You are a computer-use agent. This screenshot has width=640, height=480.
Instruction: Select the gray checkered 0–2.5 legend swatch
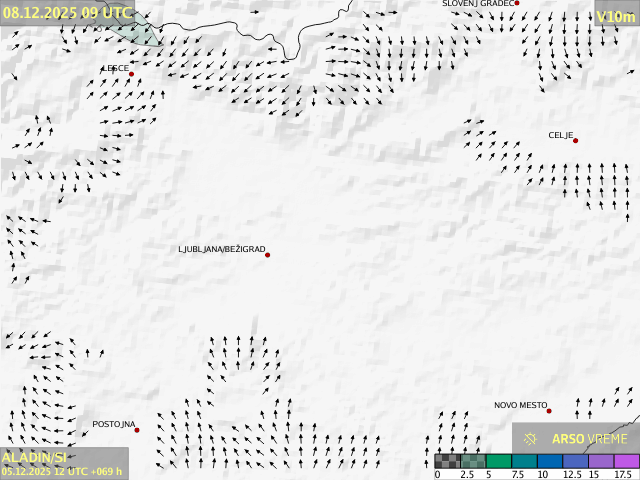447,461
